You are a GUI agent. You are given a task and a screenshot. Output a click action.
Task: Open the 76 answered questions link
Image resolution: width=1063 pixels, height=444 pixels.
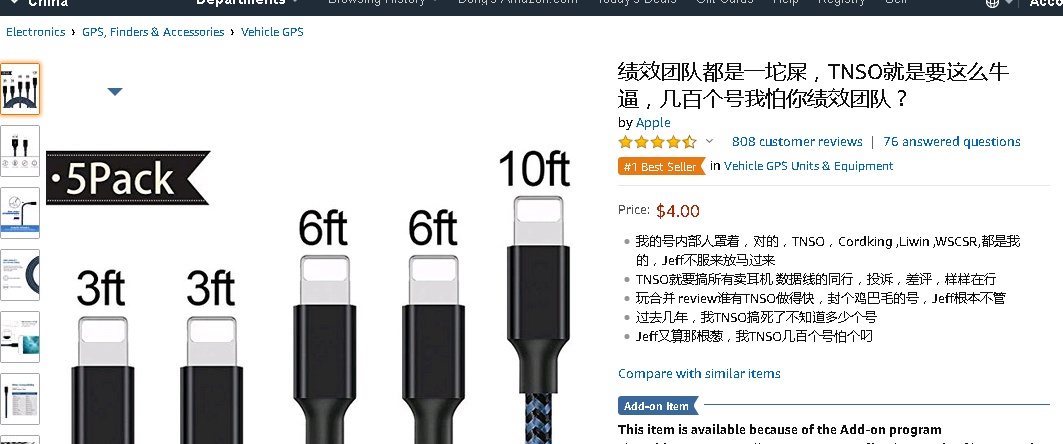[951, 142]
